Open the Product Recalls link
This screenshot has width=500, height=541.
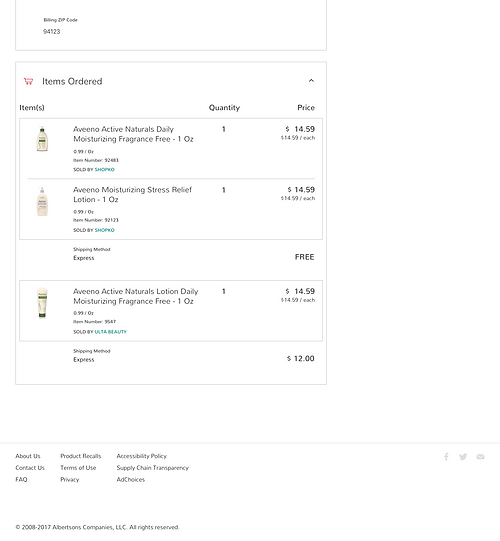coord(81,456)
